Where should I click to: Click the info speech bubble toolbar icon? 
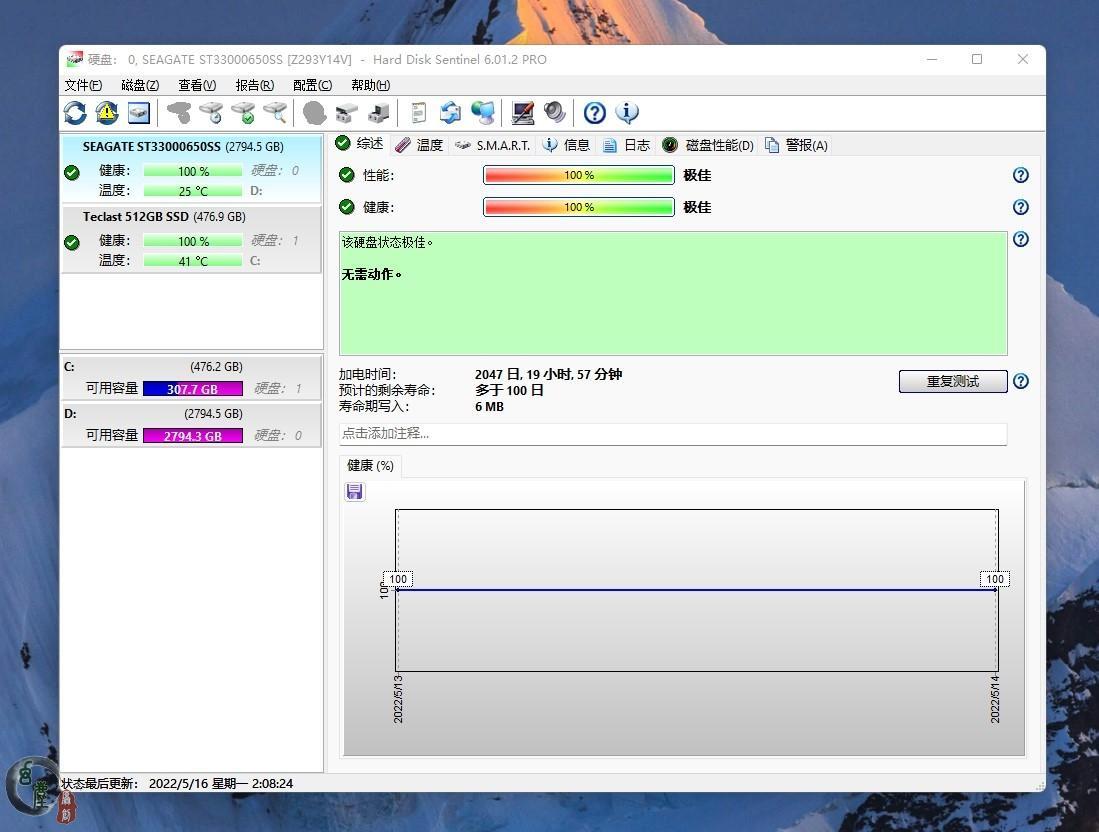pos(627,113)
